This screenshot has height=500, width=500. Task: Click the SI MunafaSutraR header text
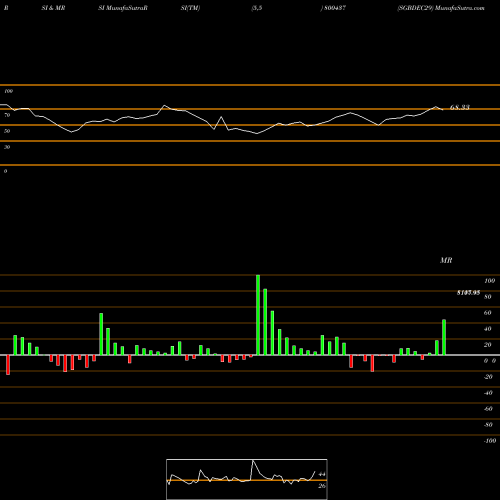pyautogui.click(x=123, y=8)
